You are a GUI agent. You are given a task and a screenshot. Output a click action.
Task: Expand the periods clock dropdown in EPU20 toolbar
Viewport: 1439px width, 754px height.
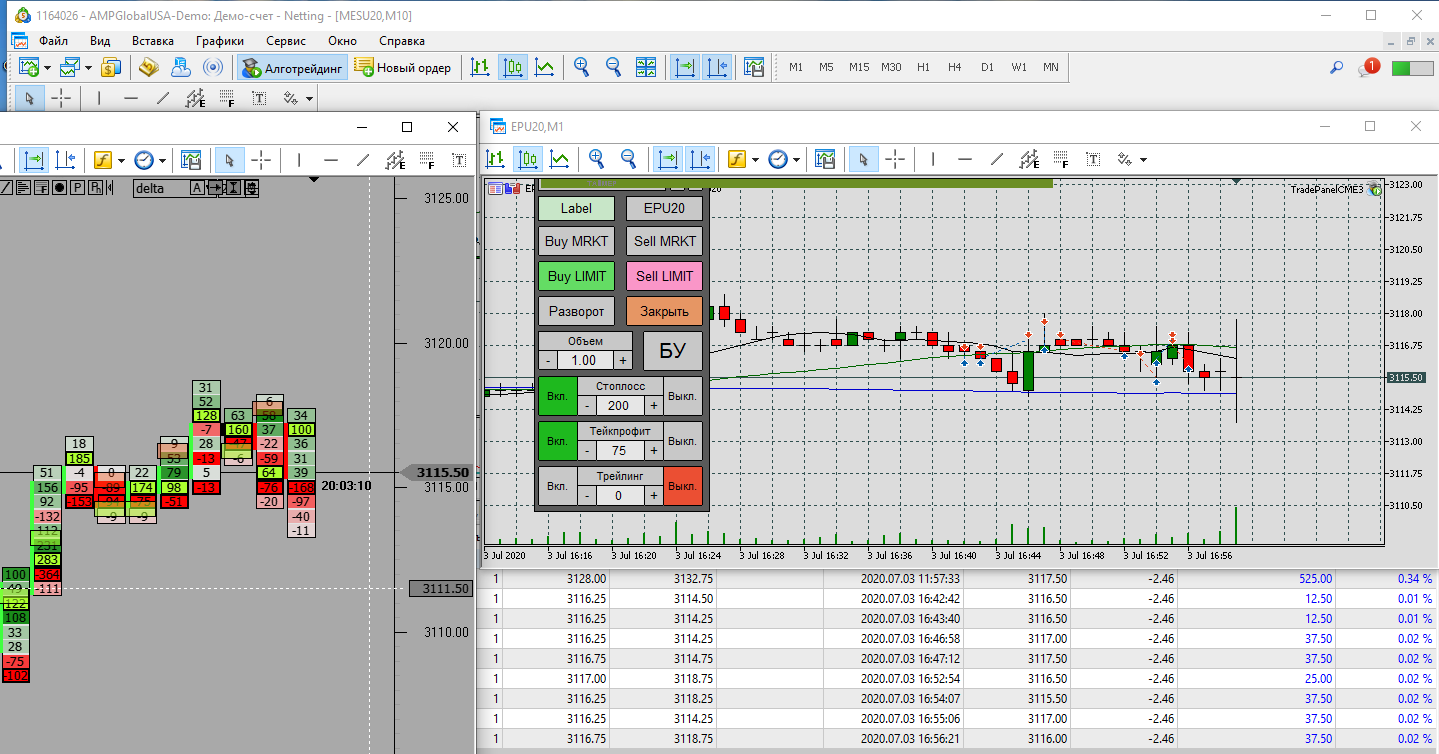pos(798,160)
